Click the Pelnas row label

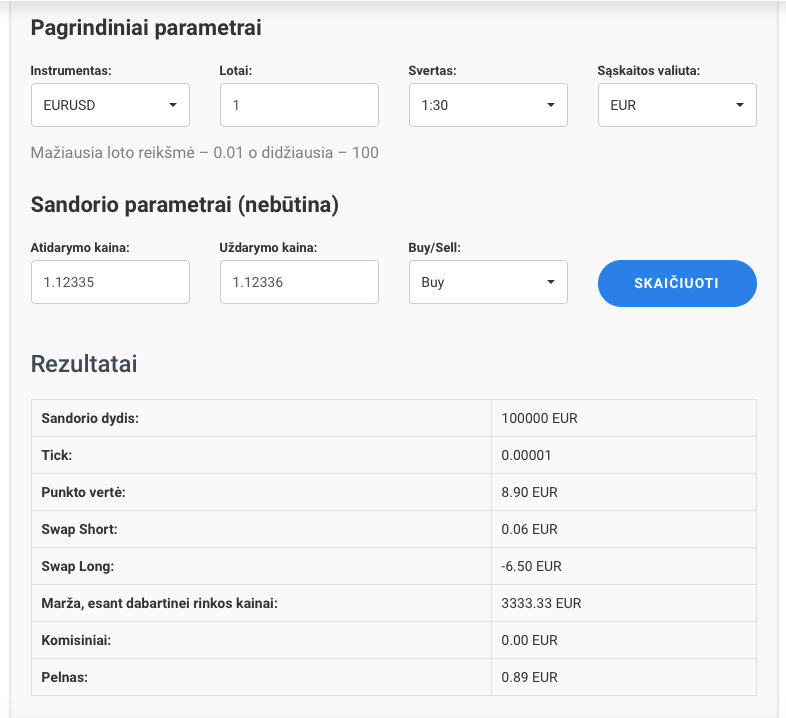click(65, 677)
